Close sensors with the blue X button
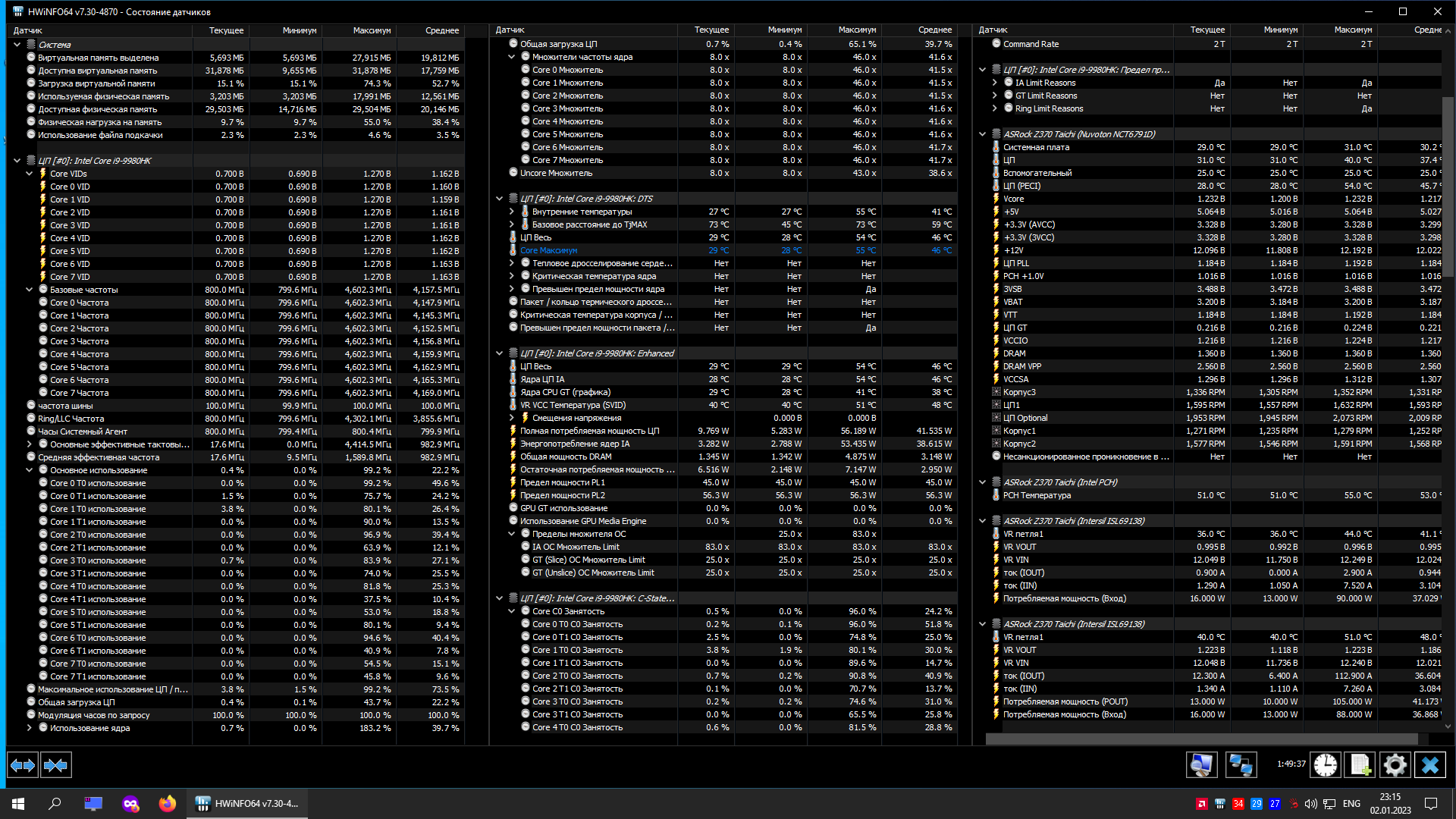This screenshot has height=819, width=1456. pos(1430,765)
